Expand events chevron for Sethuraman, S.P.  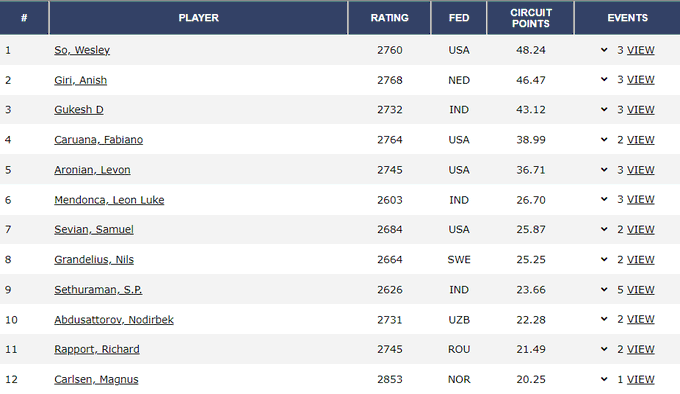tap(604, 290)
